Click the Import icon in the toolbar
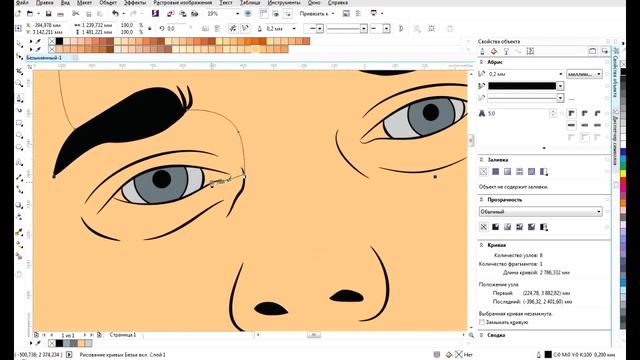This screenshot has height=360, width=640. [x=171, y=13]
